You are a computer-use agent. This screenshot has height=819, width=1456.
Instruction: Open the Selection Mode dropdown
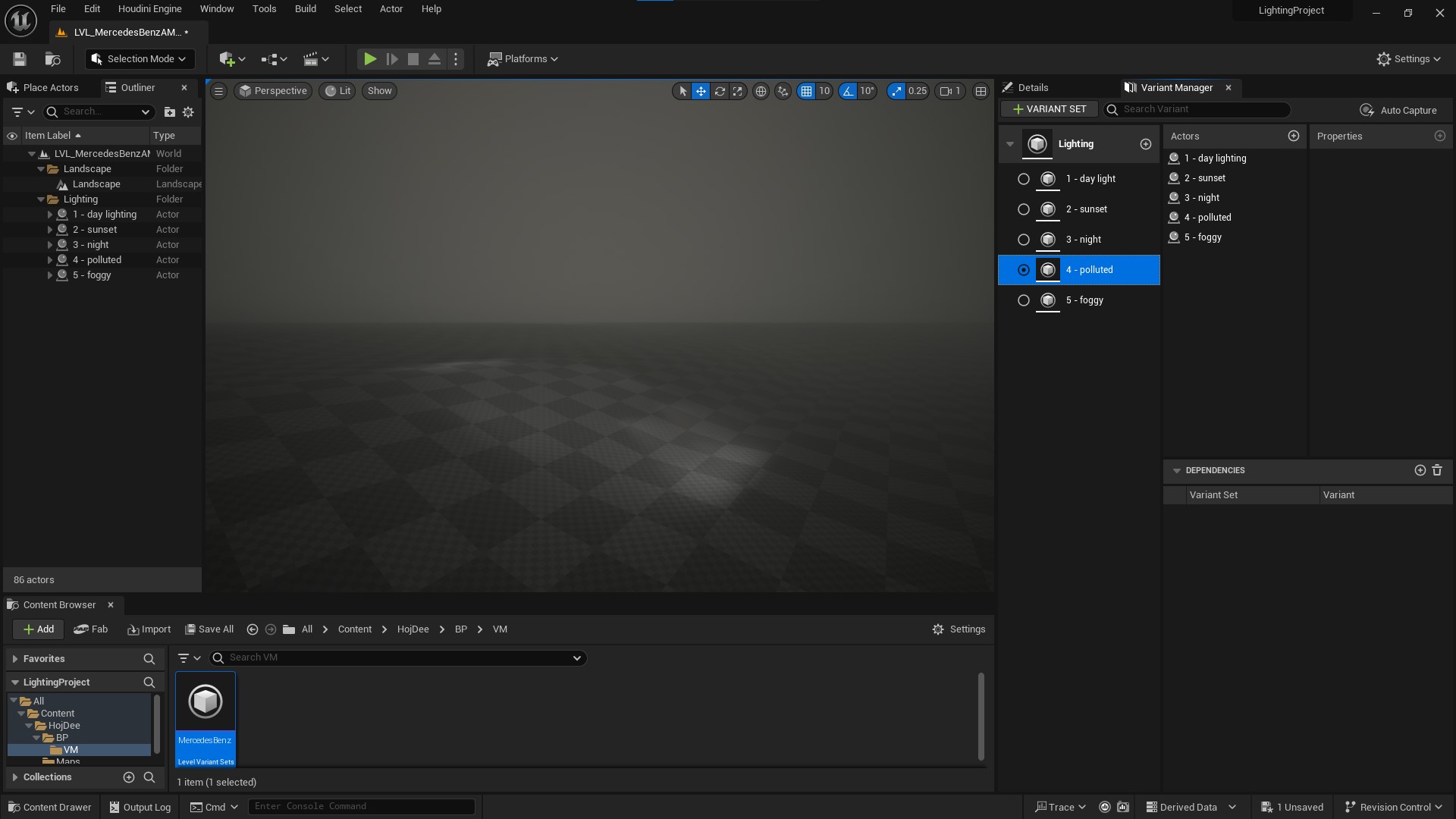(140, 59)
